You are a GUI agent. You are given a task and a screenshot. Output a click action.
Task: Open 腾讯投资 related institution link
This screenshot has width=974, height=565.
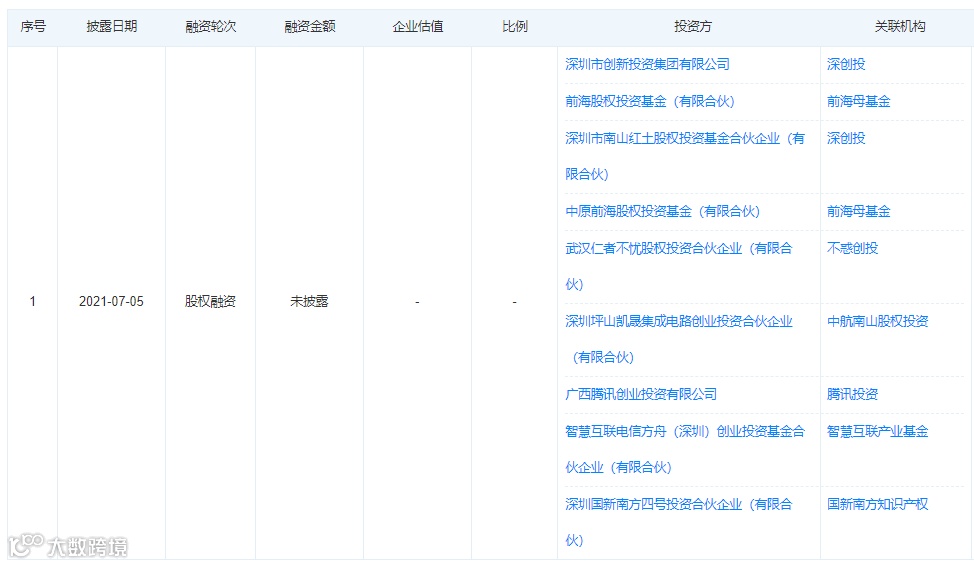[852, 394]
